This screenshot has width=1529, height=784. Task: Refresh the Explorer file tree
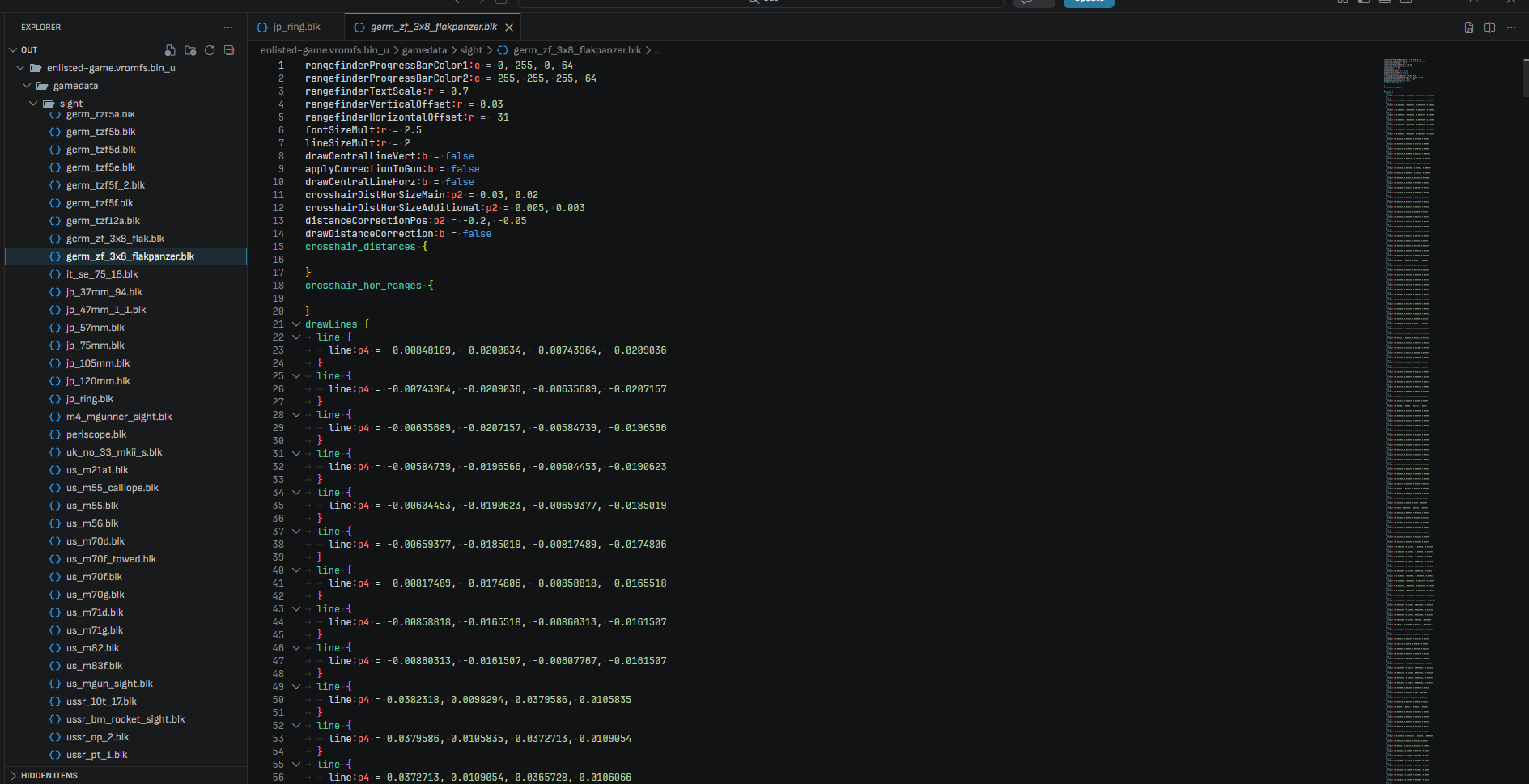pyautogui.click(x=210, y=50)
